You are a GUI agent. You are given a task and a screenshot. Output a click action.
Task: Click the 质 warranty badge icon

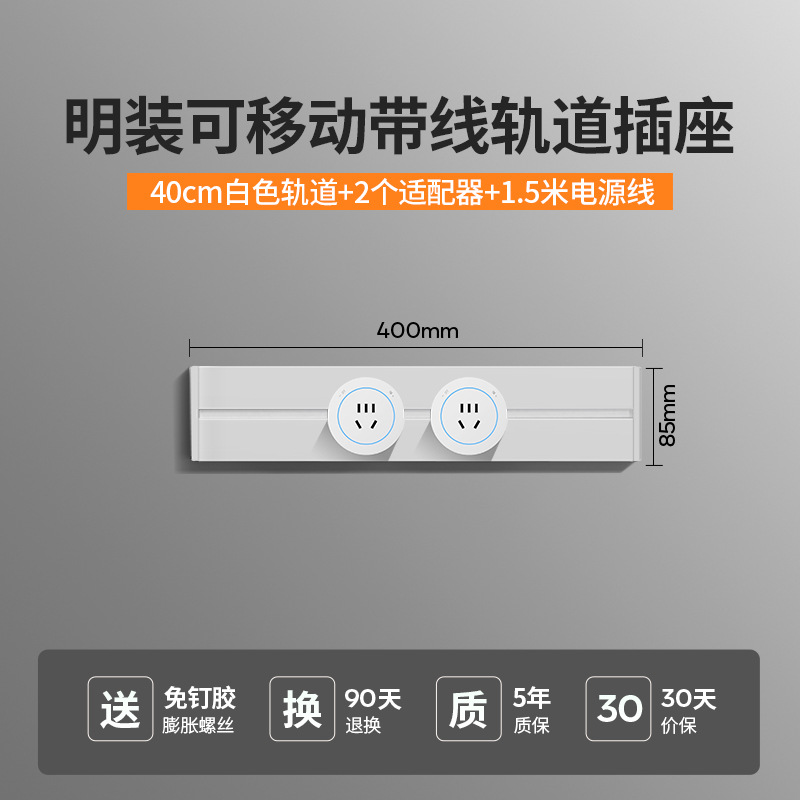[x=468, y=709]
